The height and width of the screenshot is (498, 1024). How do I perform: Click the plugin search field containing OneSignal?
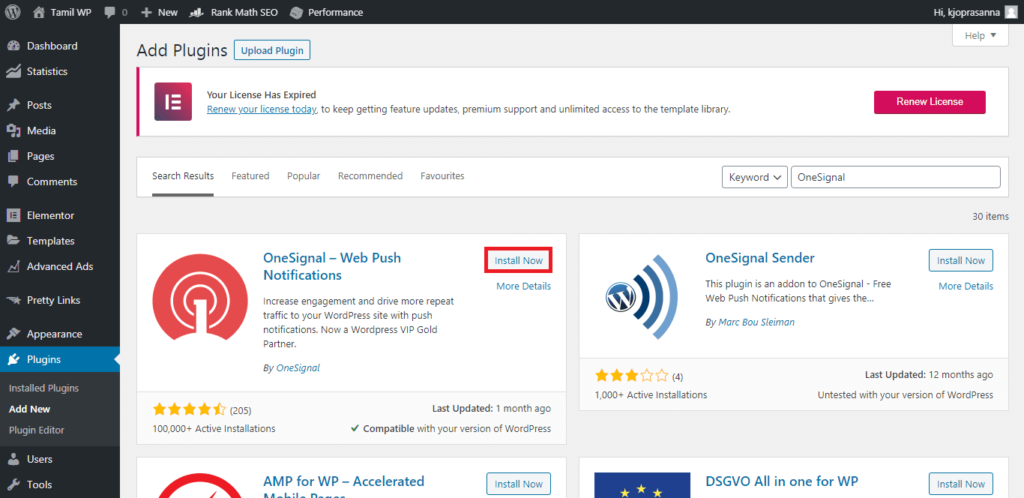(895, 177)
